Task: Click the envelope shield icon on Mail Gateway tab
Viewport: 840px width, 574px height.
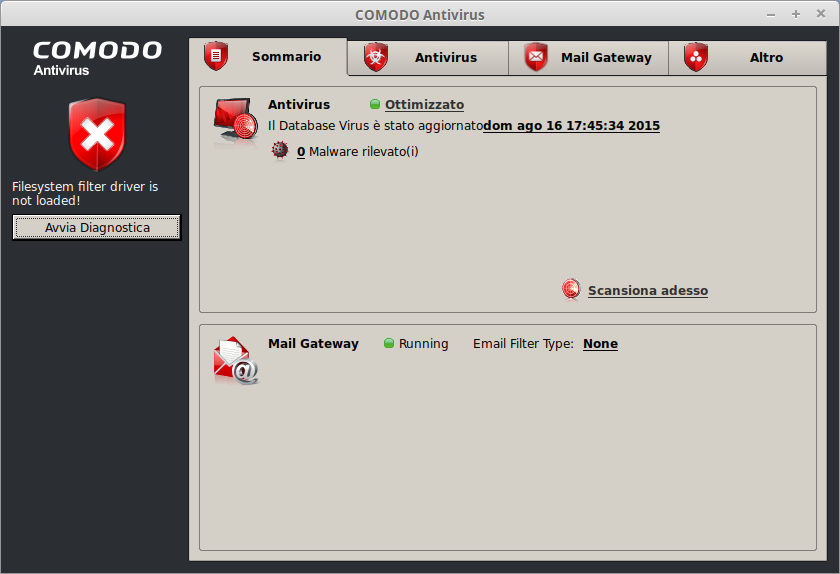Action: 536,57
